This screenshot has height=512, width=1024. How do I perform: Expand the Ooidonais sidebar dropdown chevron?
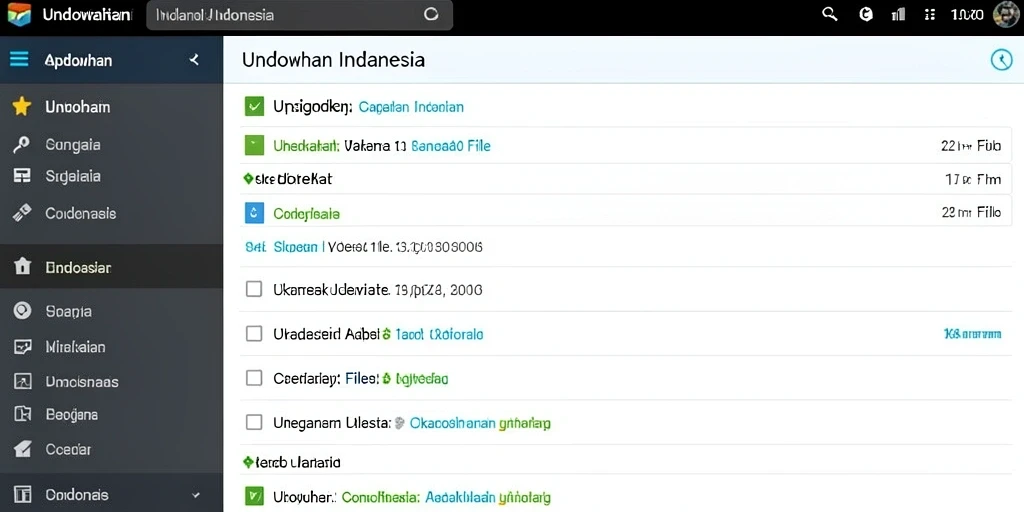[x=196, y=495]
